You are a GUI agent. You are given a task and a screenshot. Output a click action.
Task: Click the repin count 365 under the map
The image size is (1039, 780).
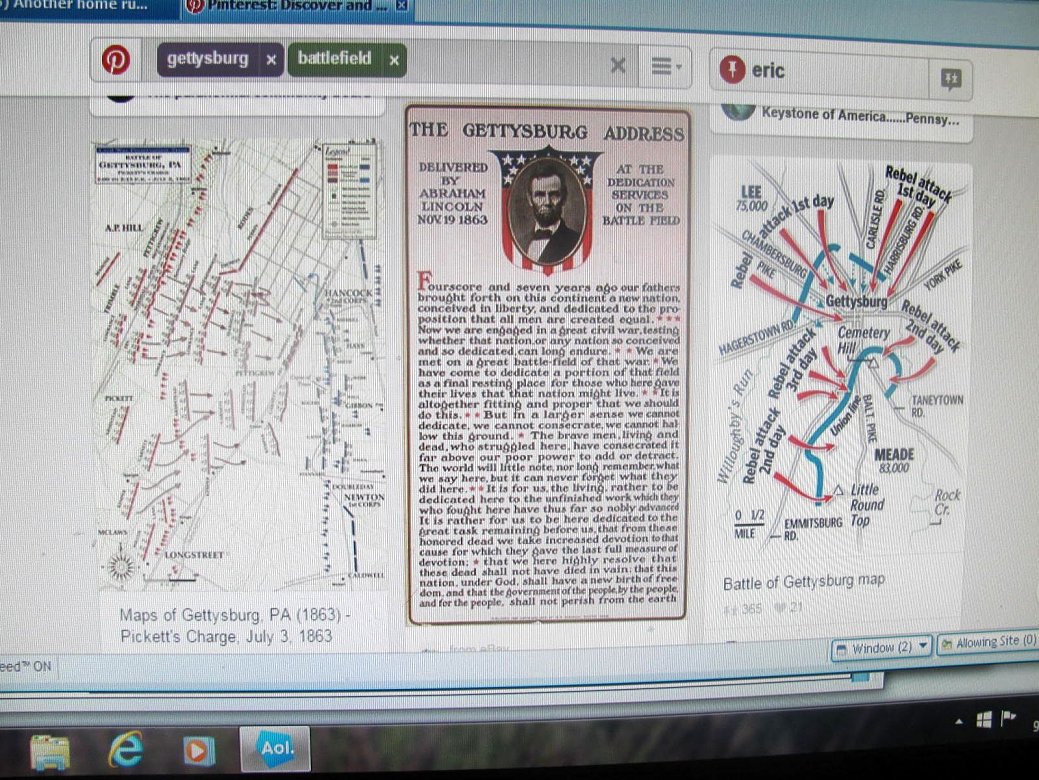pos(743,608)
